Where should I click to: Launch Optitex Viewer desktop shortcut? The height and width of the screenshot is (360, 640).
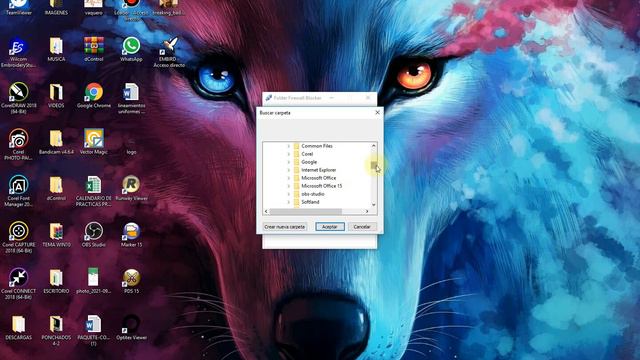(x=131, y=328)
